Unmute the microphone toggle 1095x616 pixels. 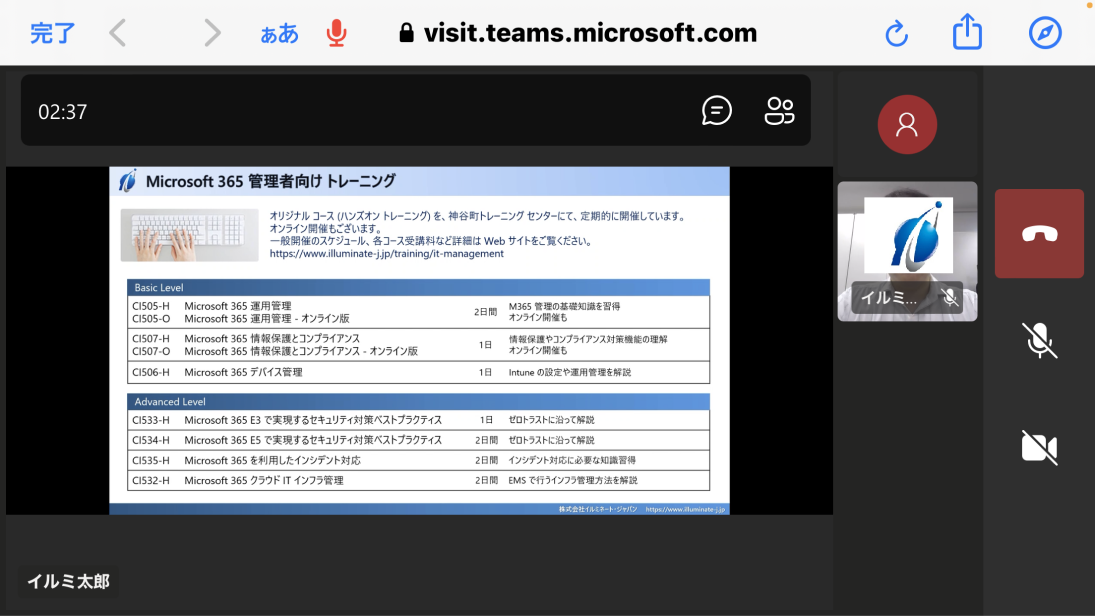click(x=1039, y=341)
